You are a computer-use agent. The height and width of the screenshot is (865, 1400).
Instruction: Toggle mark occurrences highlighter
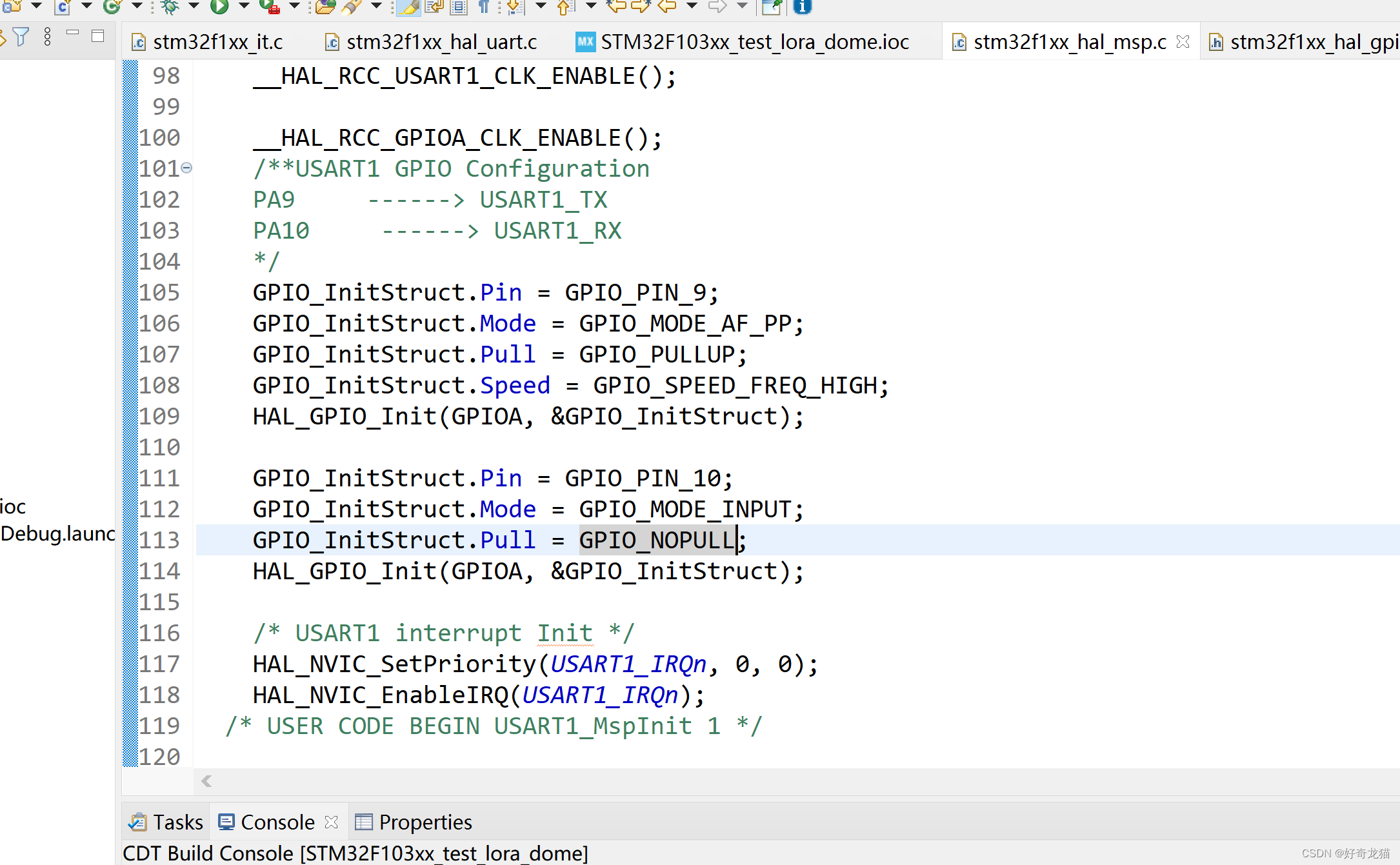coord(408,6)
